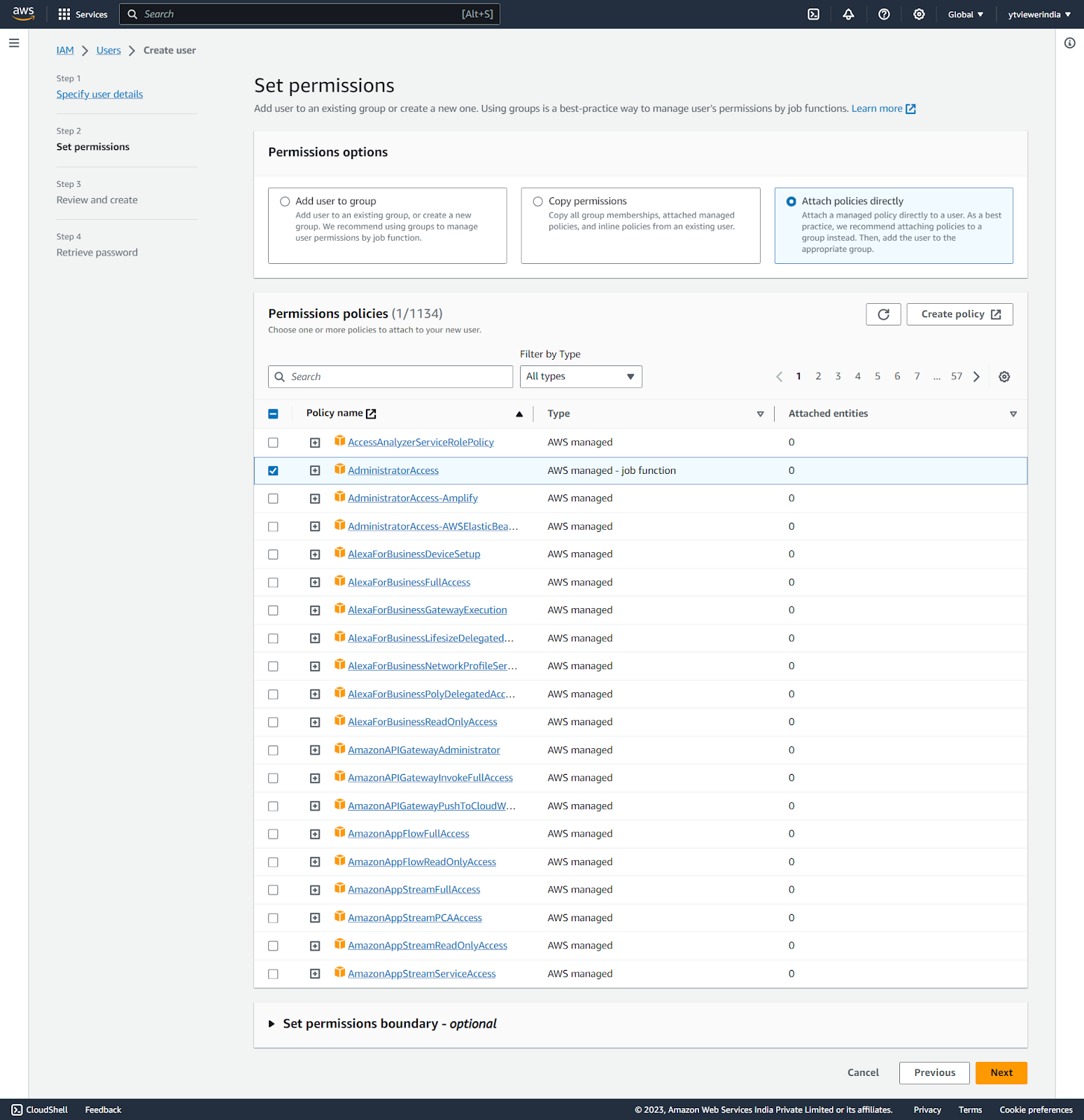The height and width of the screenshot is (1120, 1084).
Task: Click the Feedback link in footer
Action: [103, 1109]
